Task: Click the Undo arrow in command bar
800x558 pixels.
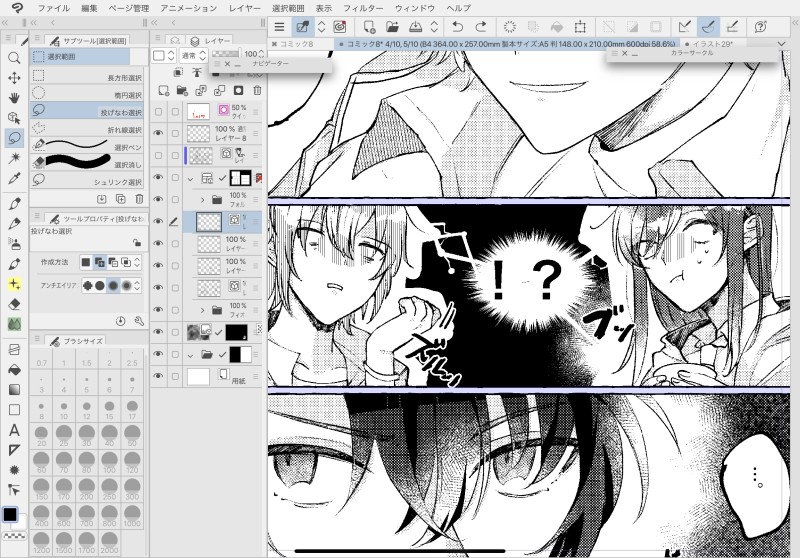Action: (457, 27)
